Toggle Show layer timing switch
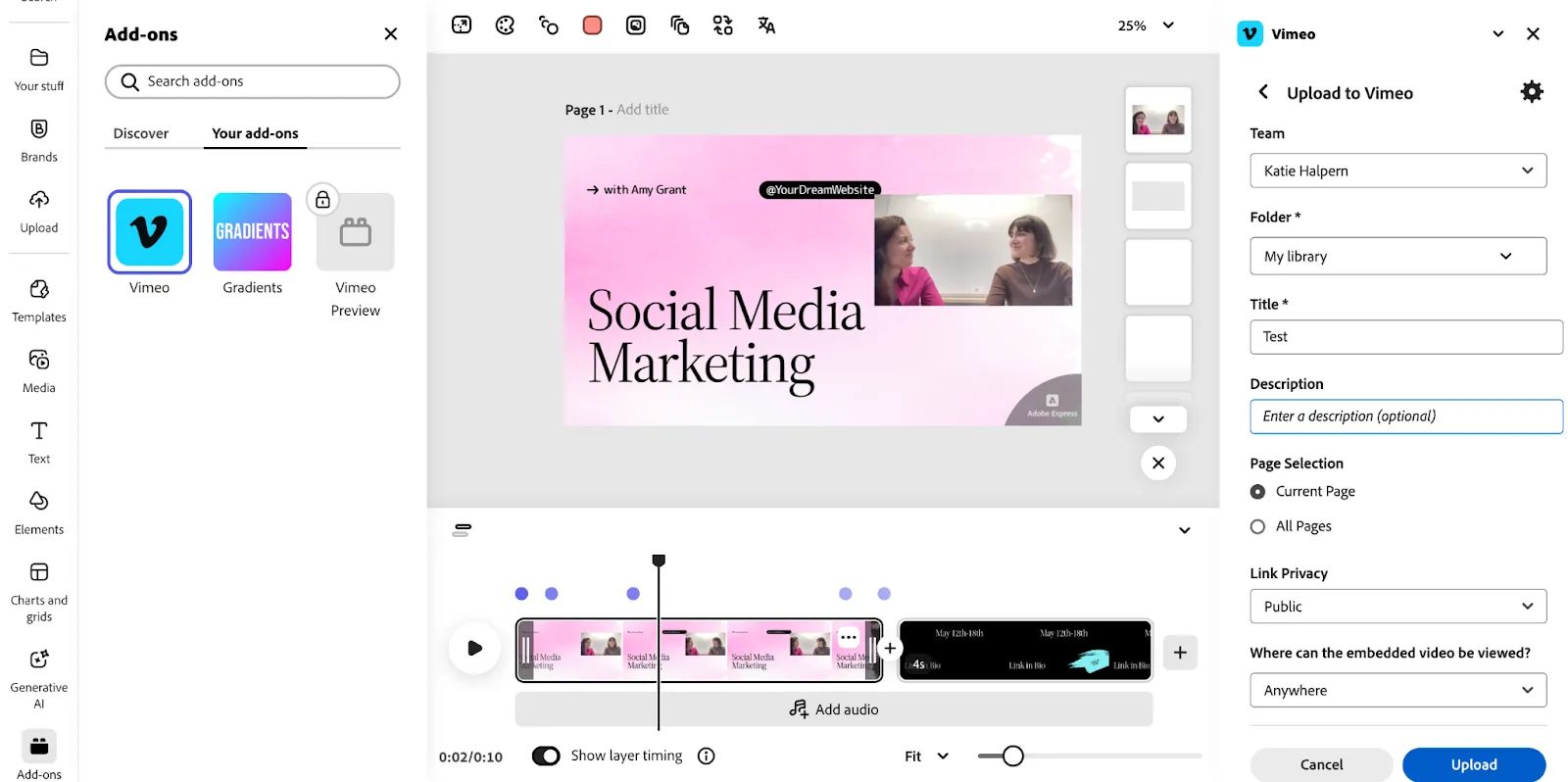The width and height of the screenshot is (1568, 782). pyautogui.click(x=546, y=756)
